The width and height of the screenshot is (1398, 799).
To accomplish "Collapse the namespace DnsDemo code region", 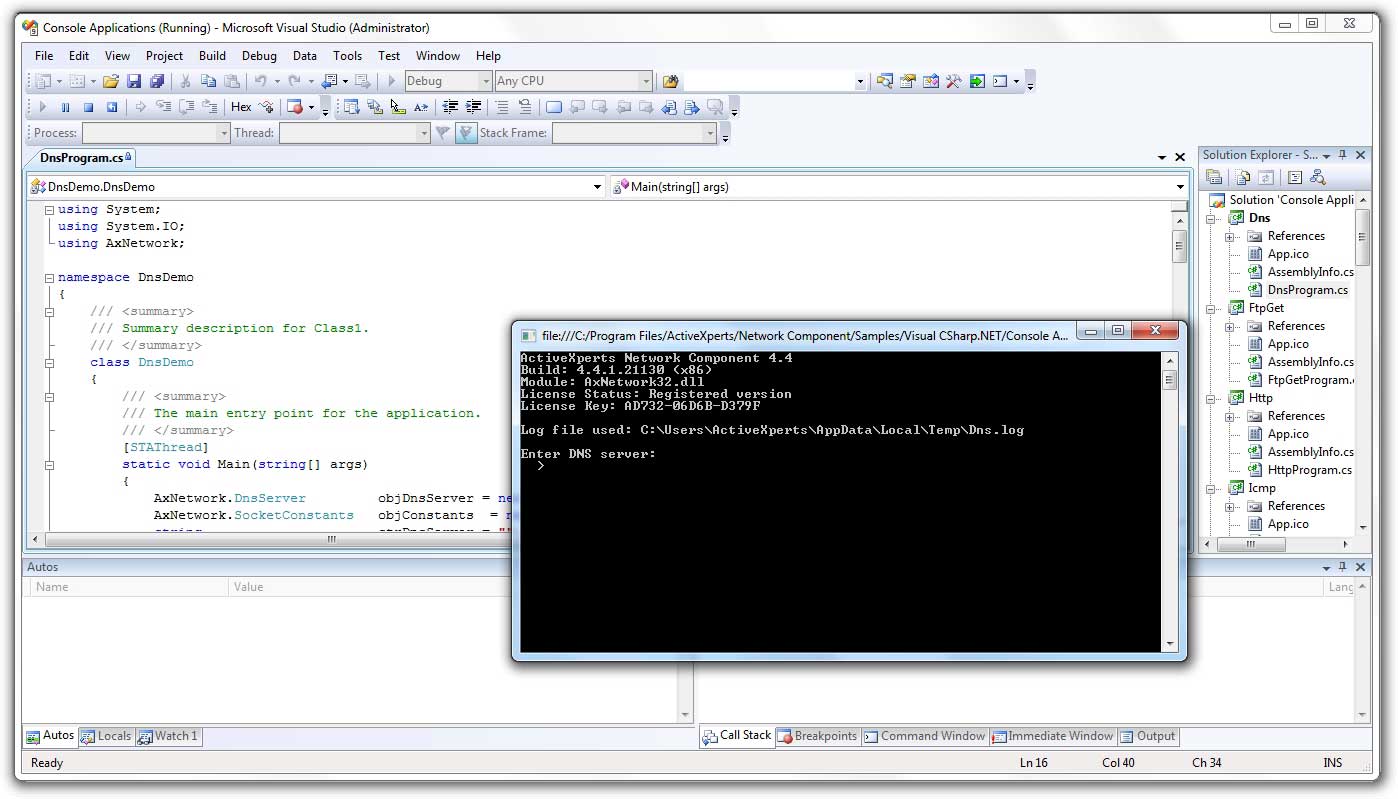I will [x=49, y=277].
